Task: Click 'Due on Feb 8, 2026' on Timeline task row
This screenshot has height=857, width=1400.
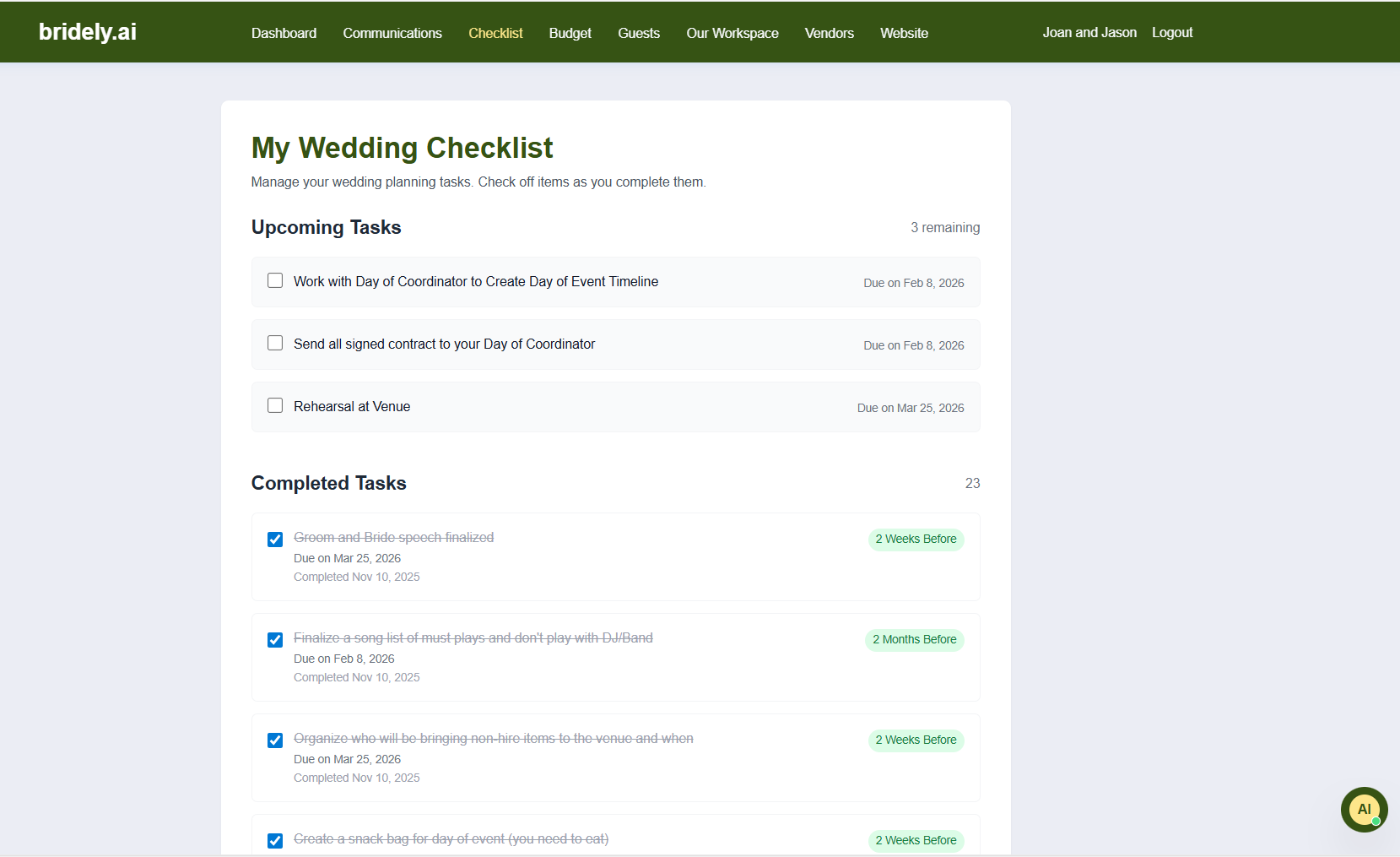Action: pyautogui.click(x=914, y=283)
